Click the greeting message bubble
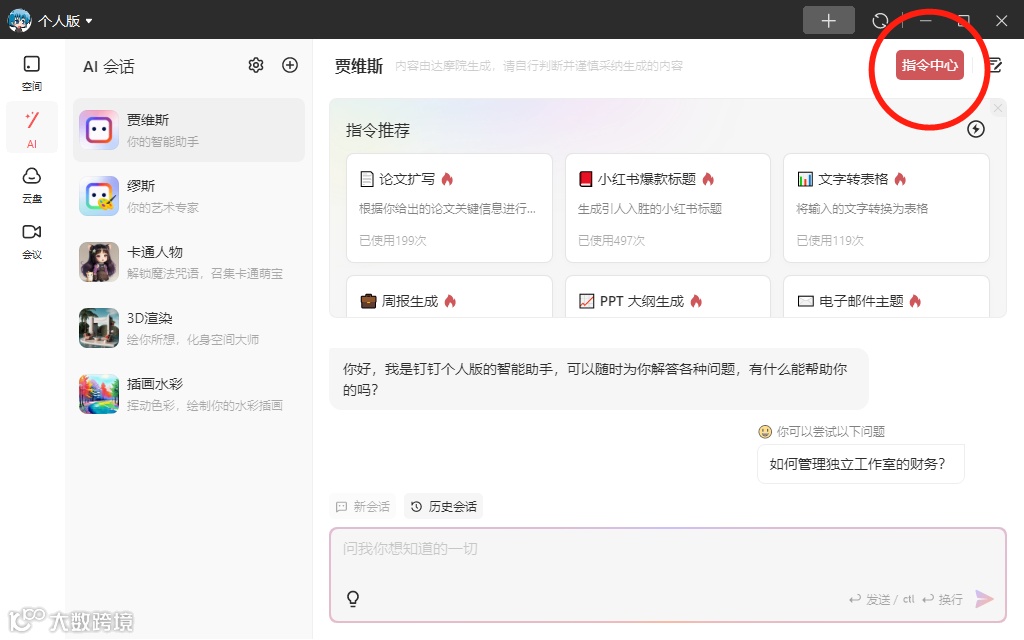Image resolution: width=1024 pixels, height=640 pixels. click(x=599, y=379)
